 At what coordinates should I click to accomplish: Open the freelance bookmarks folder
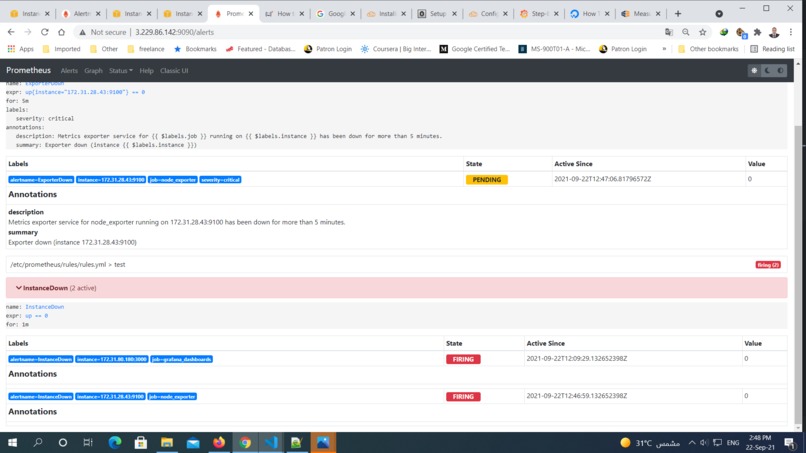click(x=146, y=49)
